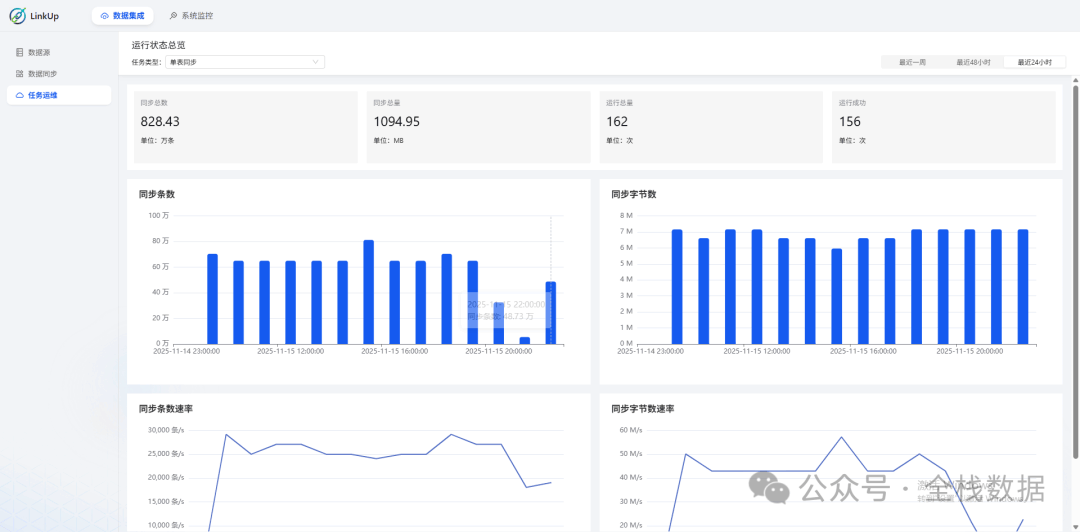Select the 最近一周 time range
This screenshot has width=1080, height=532.
(912, 62)
